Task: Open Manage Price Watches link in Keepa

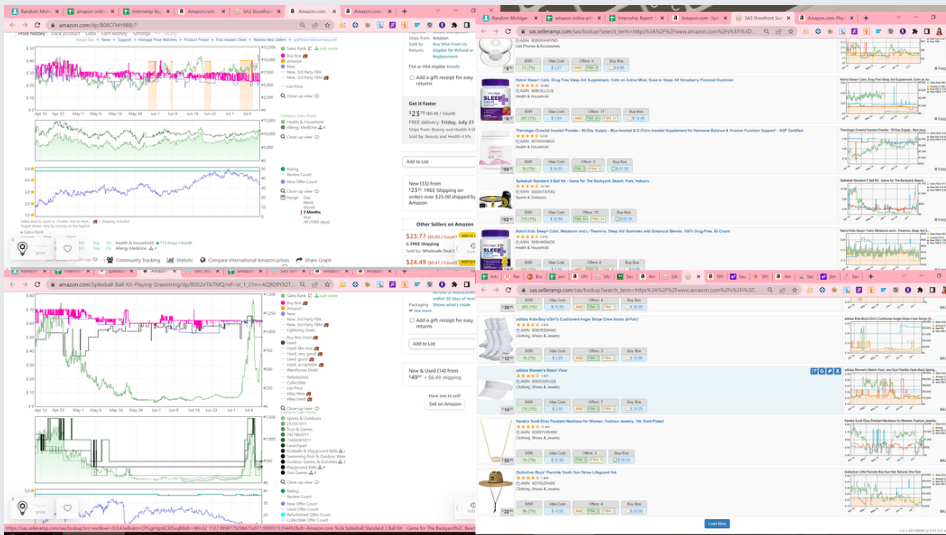Action: point(157,40)
